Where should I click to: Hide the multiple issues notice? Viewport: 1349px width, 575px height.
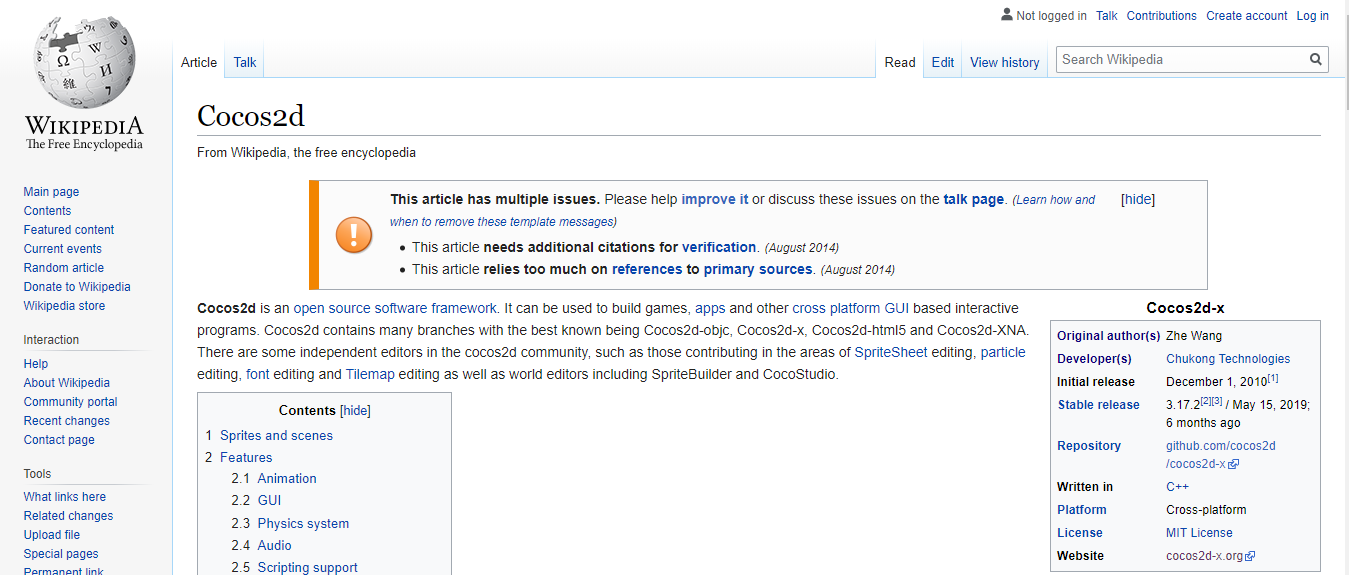coord(1138,199)
